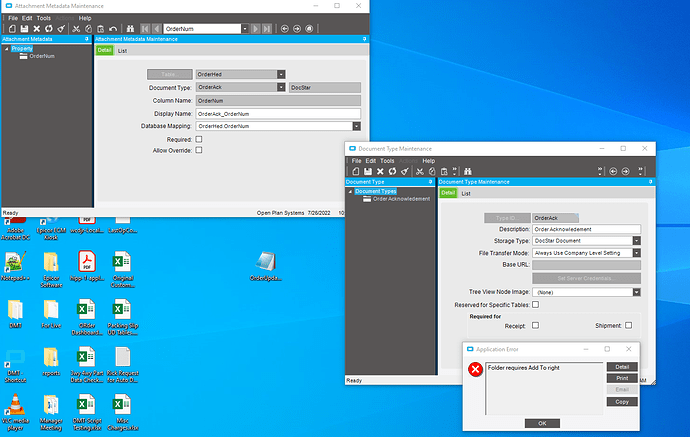Open Epicor Software folder on desktop
Screen dimensions: 690x437
51,269
